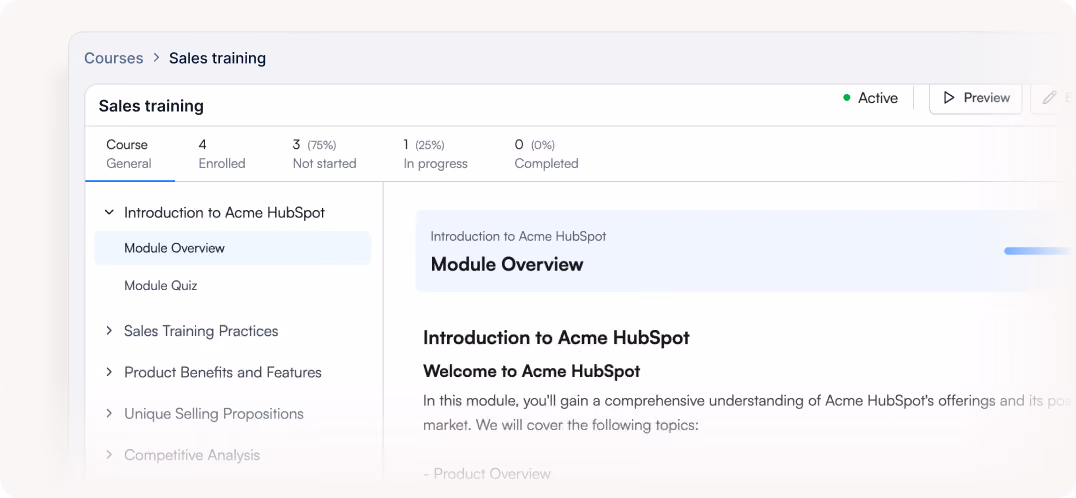Image resolution: width=1076 pixels, height=498 pixels.
Task: Click the Preview button
Action: (975, 98)
